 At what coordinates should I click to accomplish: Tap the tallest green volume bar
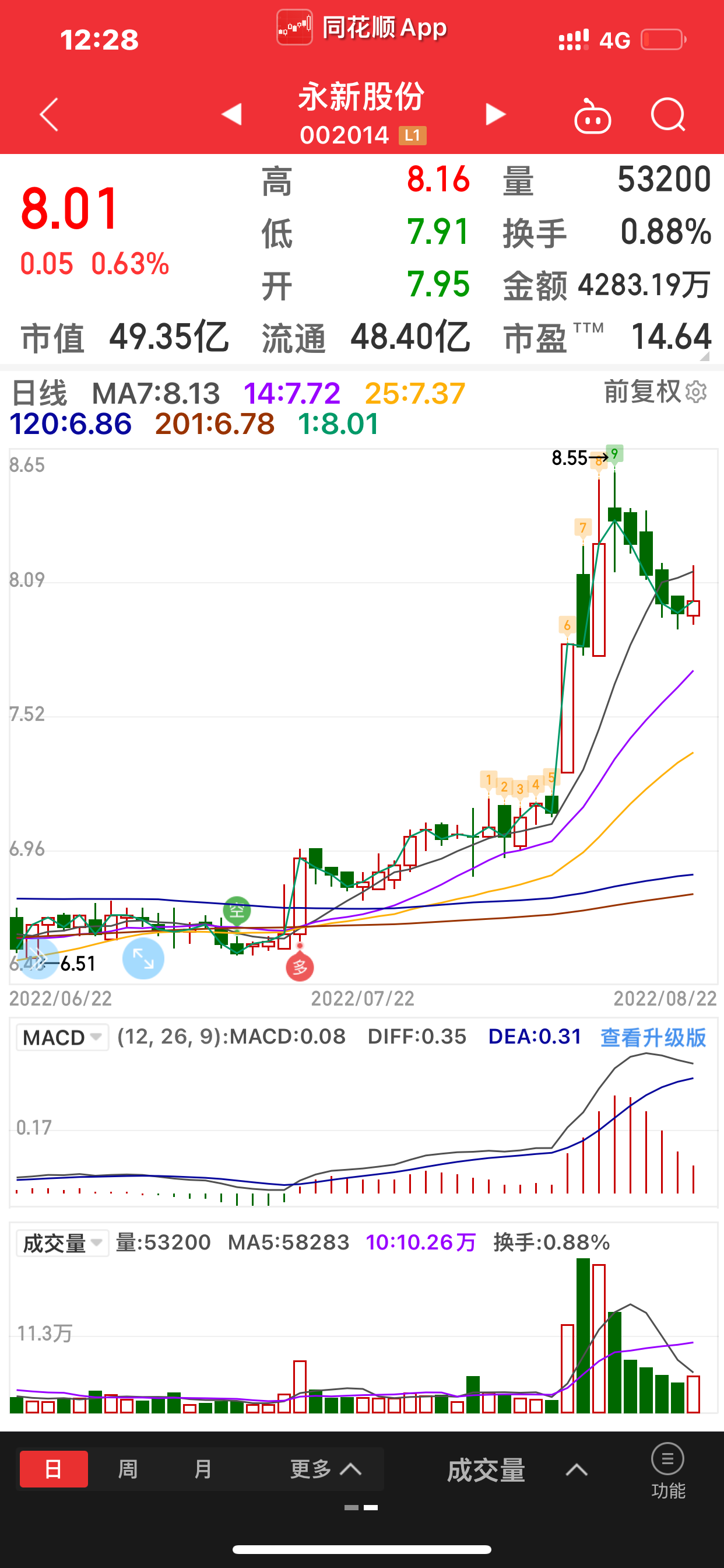pos(583,1335)
